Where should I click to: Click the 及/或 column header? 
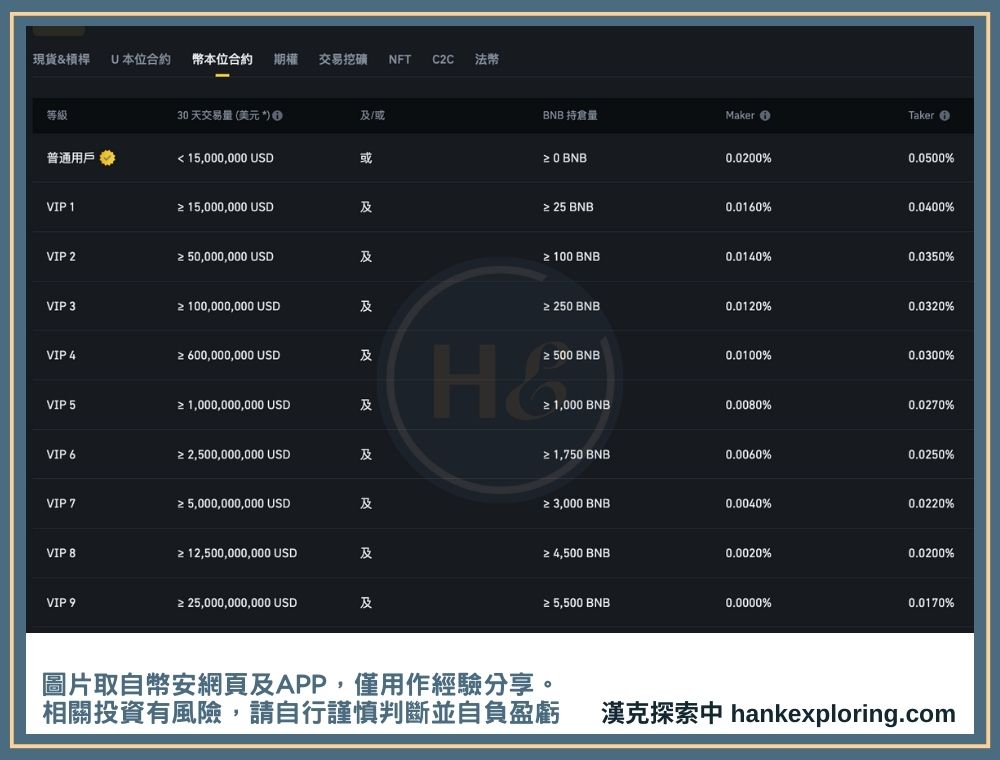(372, 115)
